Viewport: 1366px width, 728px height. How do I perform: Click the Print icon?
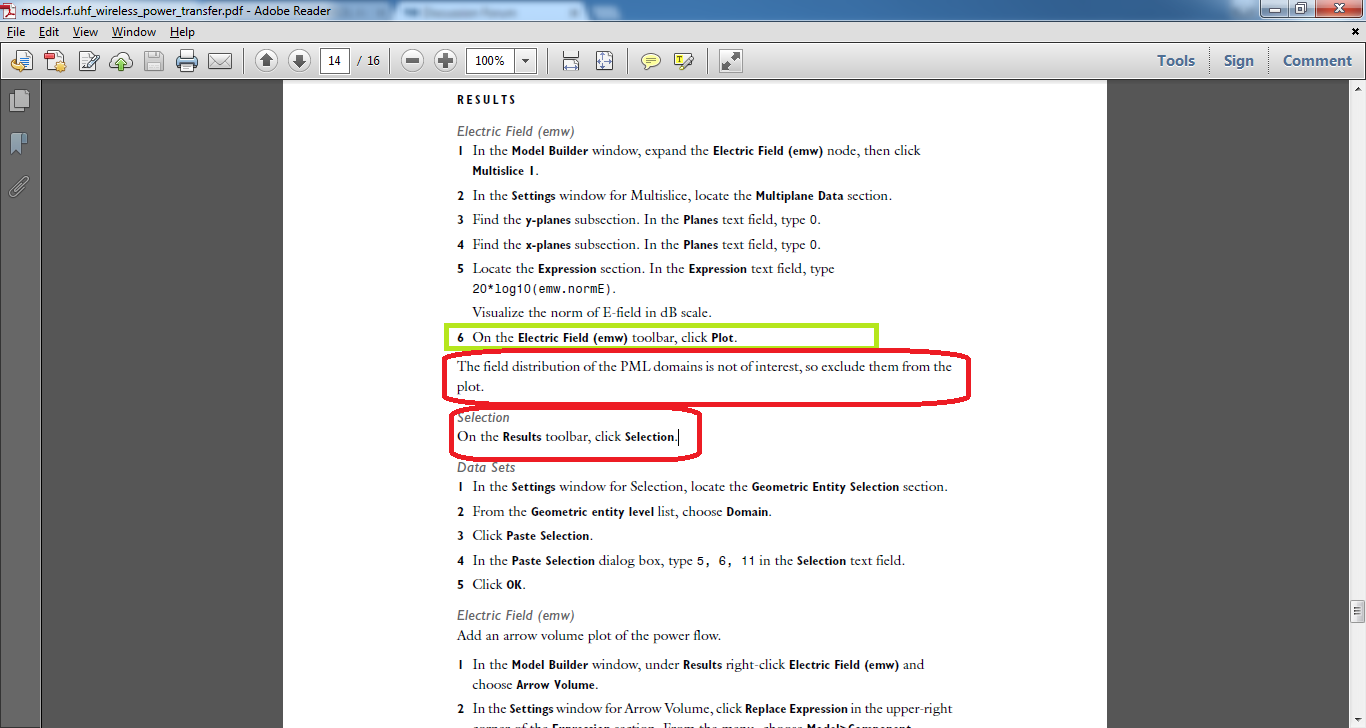pos(187,61)
